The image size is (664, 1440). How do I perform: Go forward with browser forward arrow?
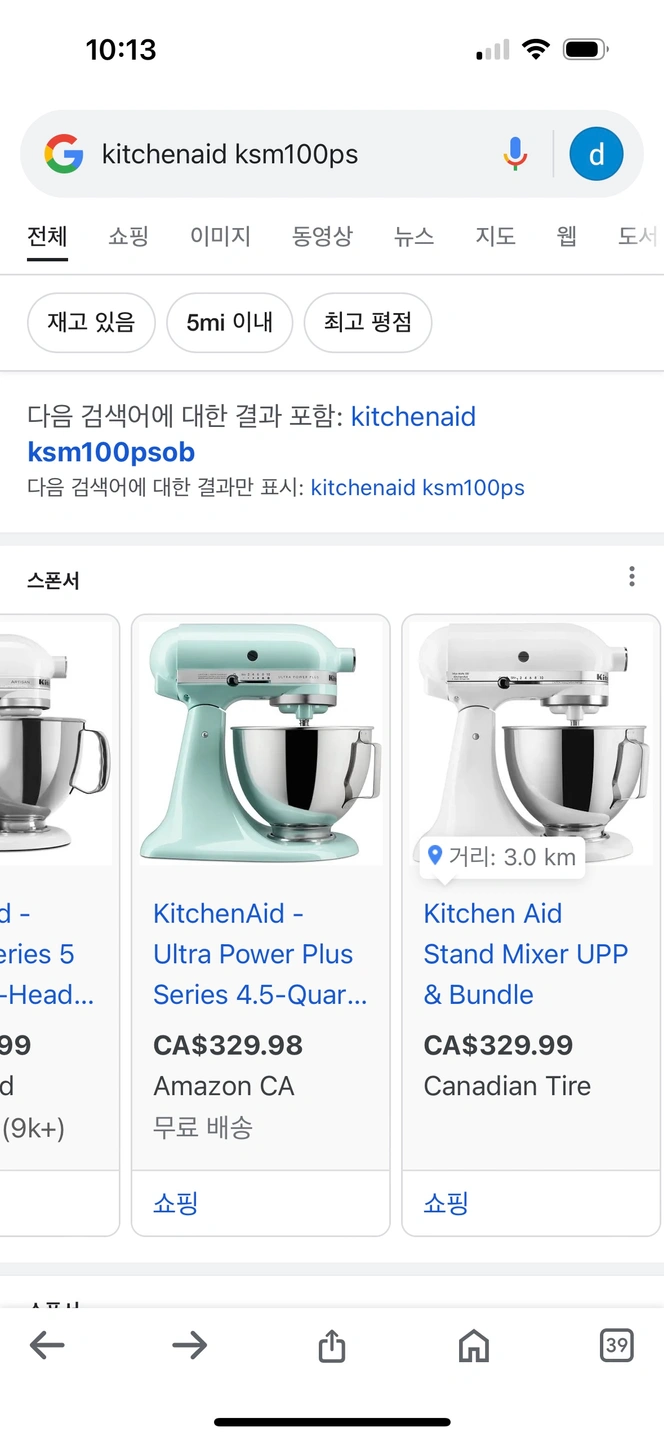[x=189, y=1346]
